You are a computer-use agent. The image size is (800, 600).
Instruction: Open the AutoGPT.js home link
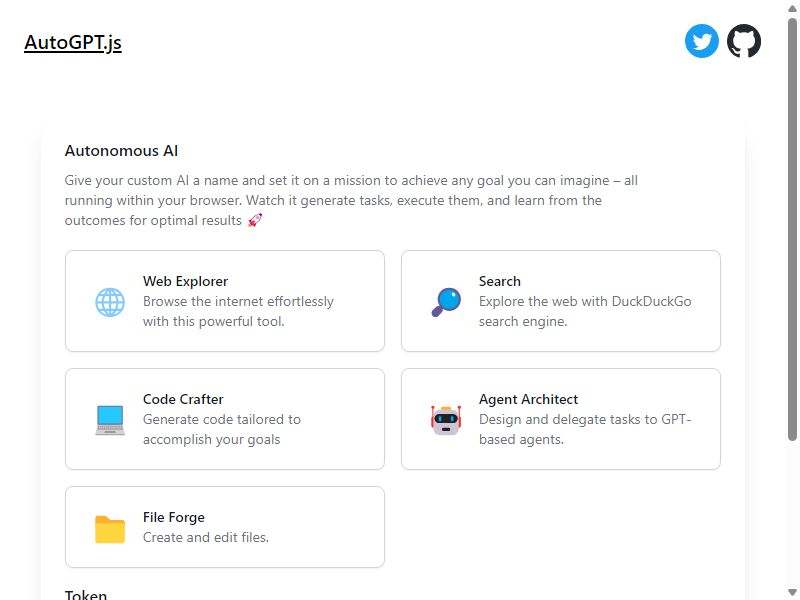coord(73,42)
